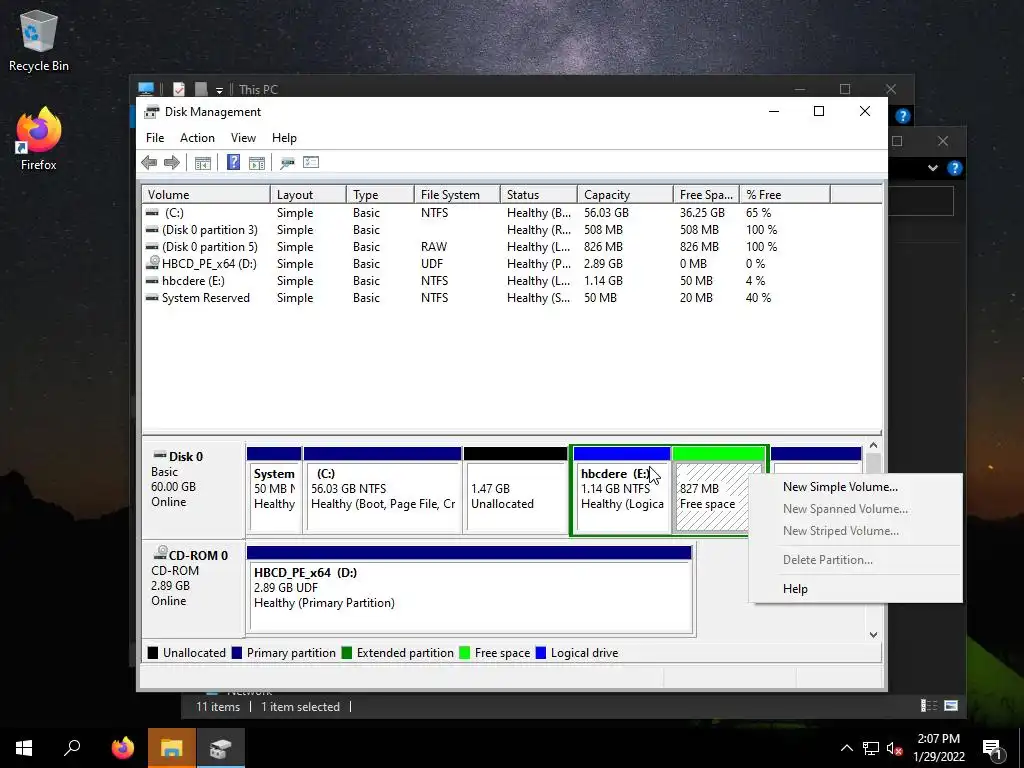Toggle the Show/Hide Console Tree toolbar icon
1024x768 pixels.
pos(202,163)
